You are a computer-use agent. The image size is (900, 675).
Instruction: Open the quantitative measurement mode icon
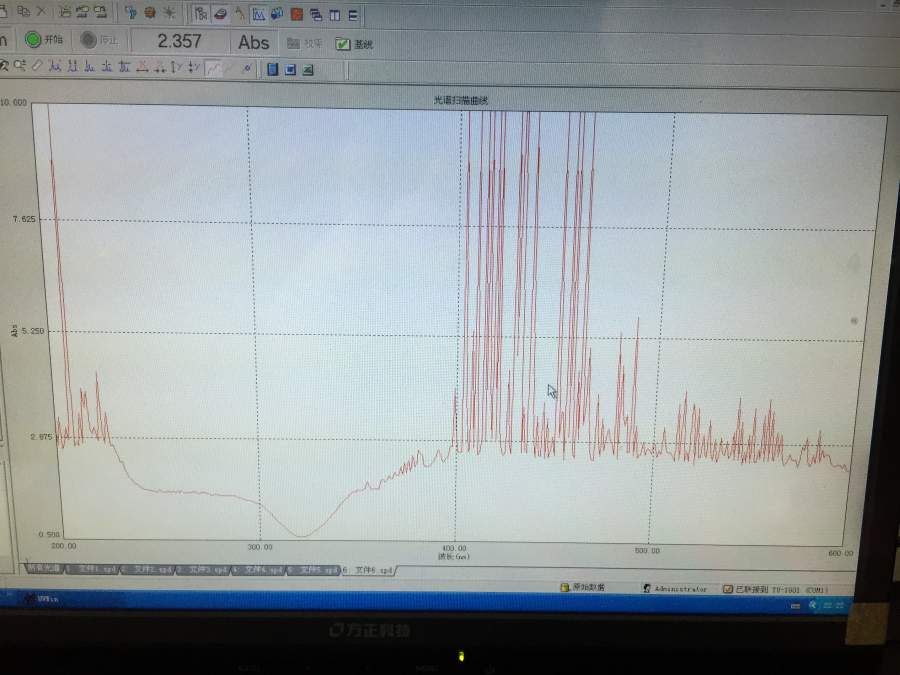(x=200, y=13)
